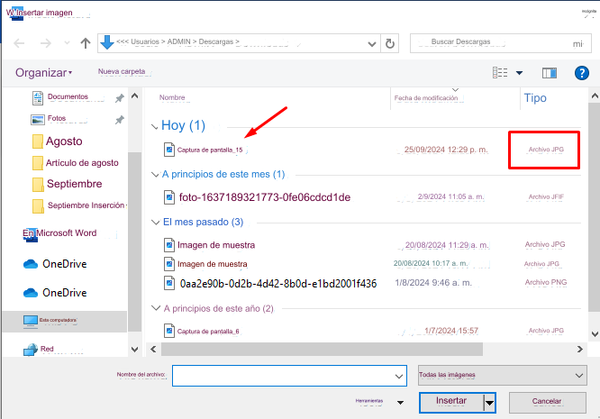Expand the Insertar button dropdown arrow
This screenshot has width=600, height=419.
pyautogui.click(x=489, y=402)
